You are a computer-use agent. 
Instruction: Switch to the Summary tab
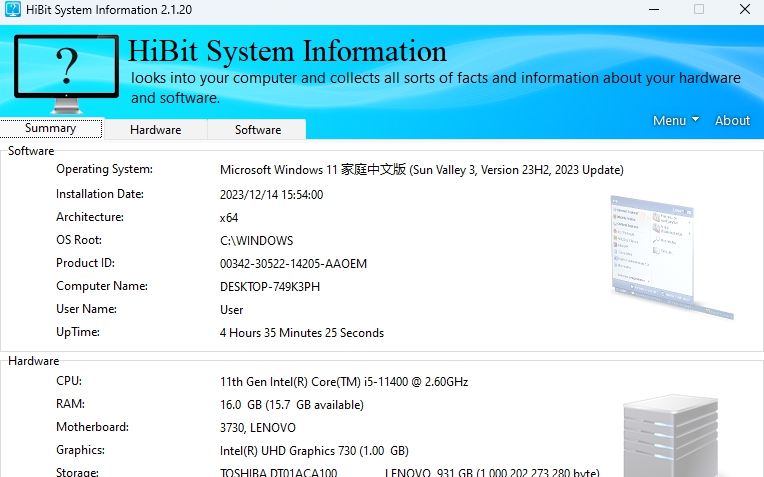pos(51,129)
